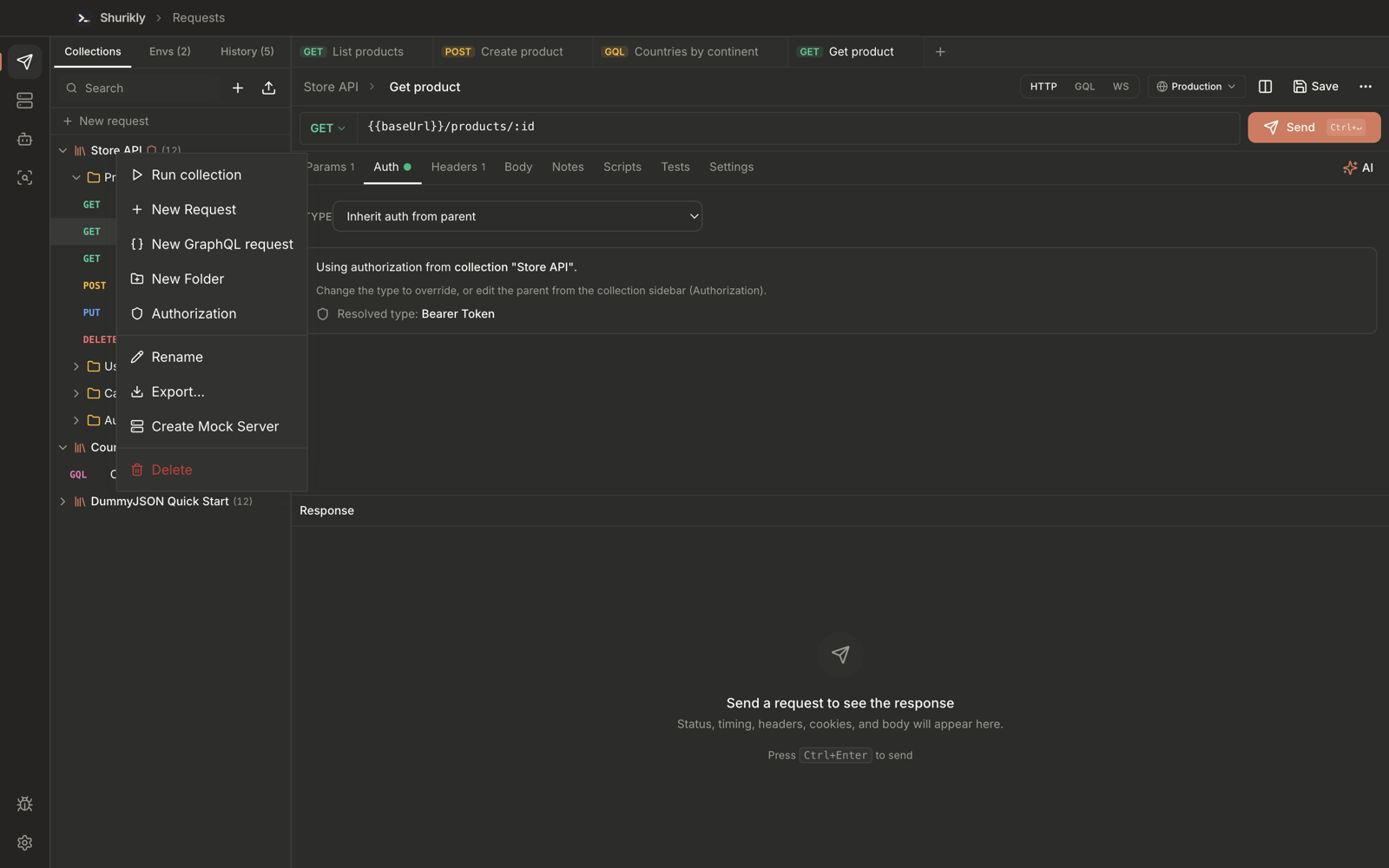This screenshot has width=1389, height=868.
Task: Open the robot agent sidebar icon
Action: tap(24, 139)
